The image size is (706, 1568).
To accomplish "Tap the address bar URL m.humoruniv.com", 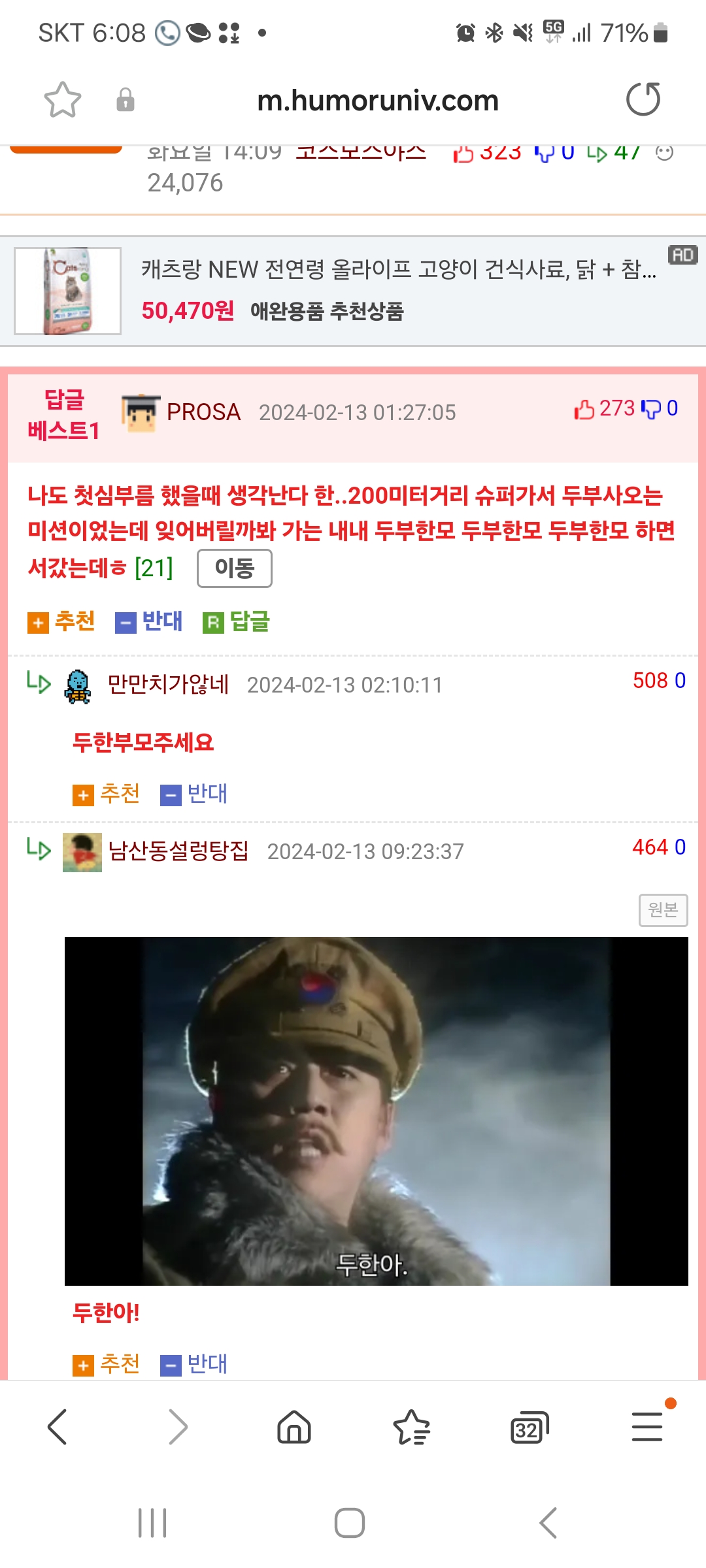I will point(378,100).
